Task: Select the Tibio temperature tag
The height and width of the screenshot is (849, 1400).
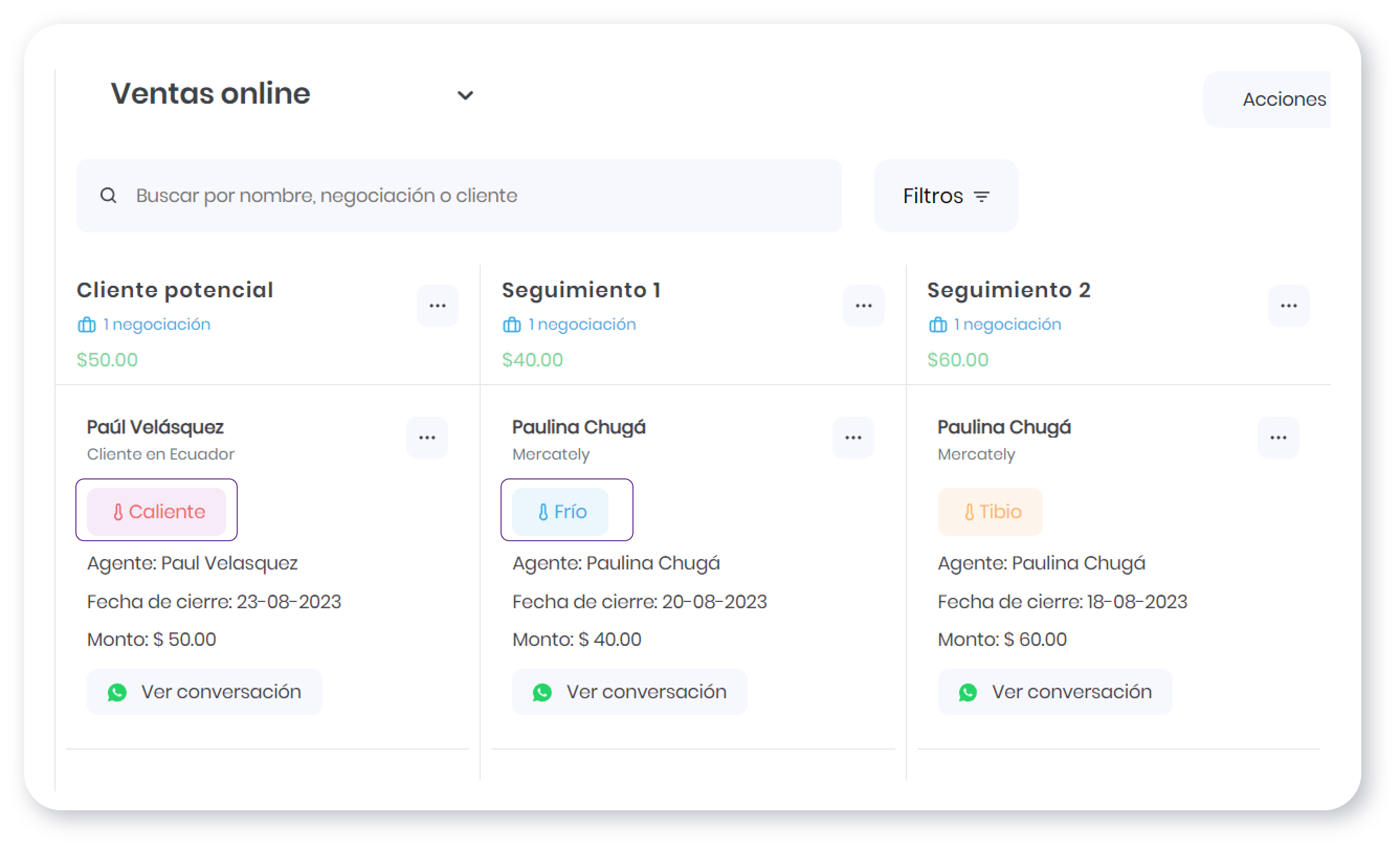Action: point(990,511)
